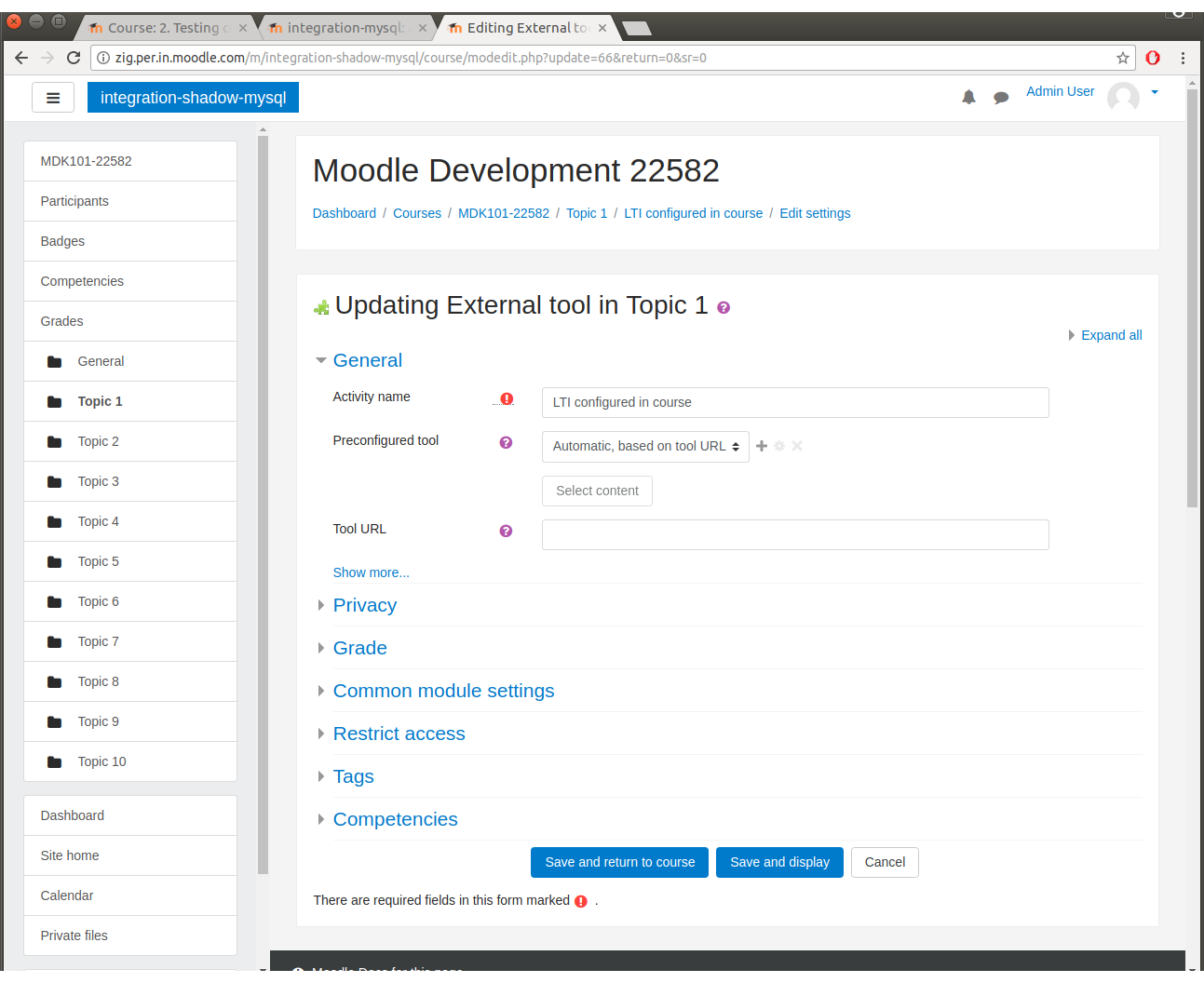Open help icon for Tool URL
1204x983 pixels.
[506, 531]
